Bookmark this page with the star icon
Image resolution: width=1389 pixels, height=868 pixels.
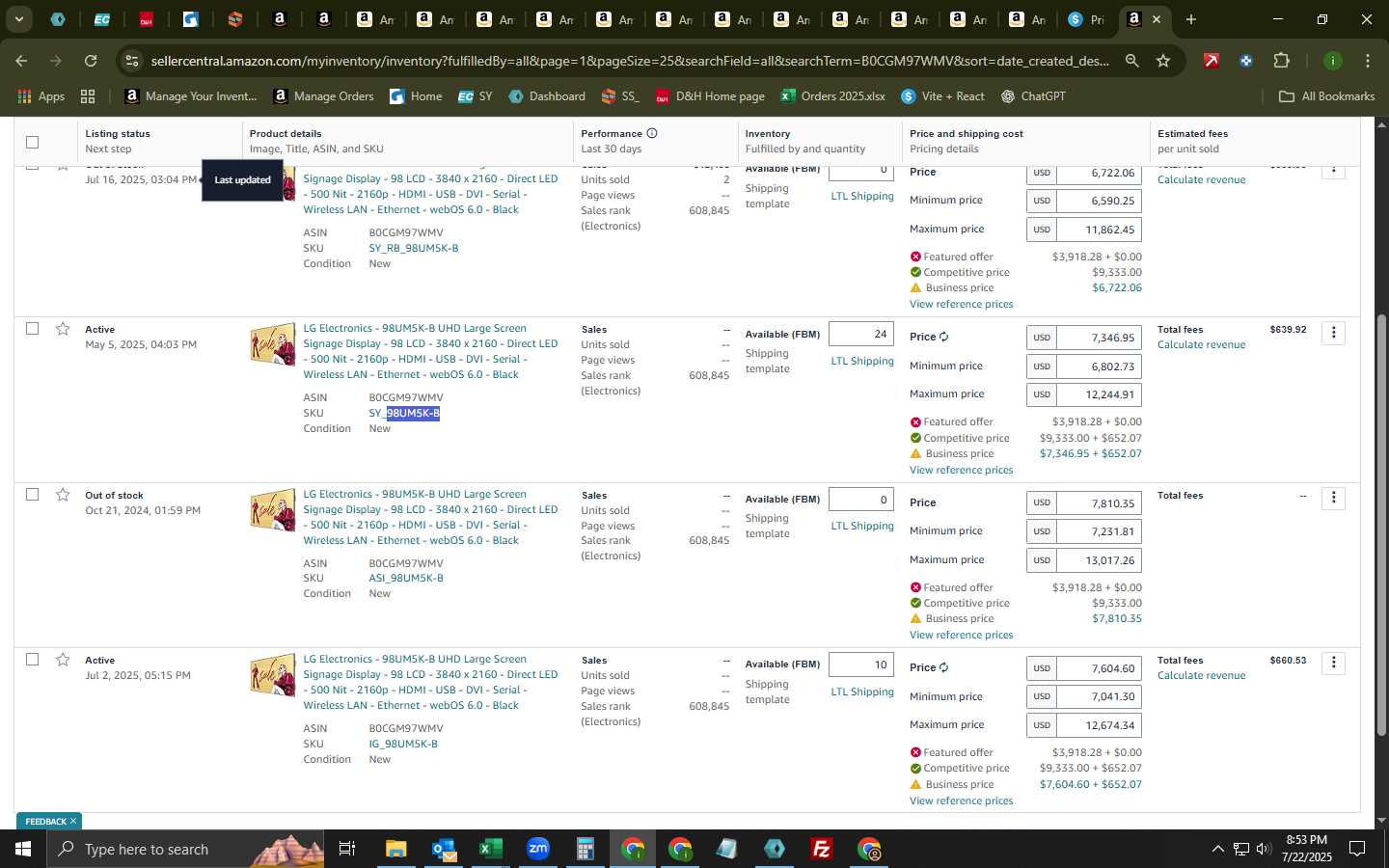click(x=1163, y=61)
